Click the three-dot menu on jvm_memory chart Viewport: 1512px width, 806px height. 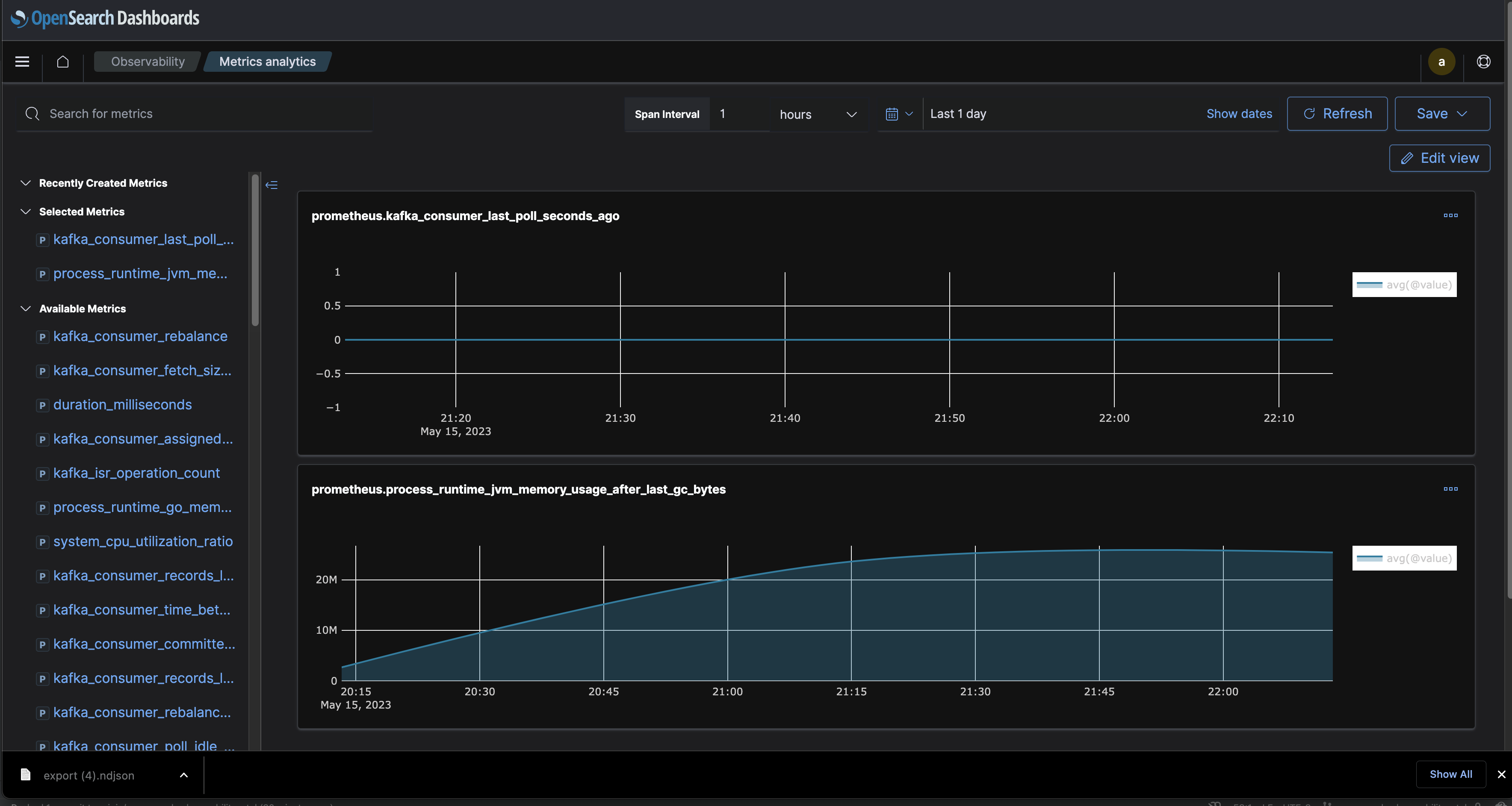1451,489
